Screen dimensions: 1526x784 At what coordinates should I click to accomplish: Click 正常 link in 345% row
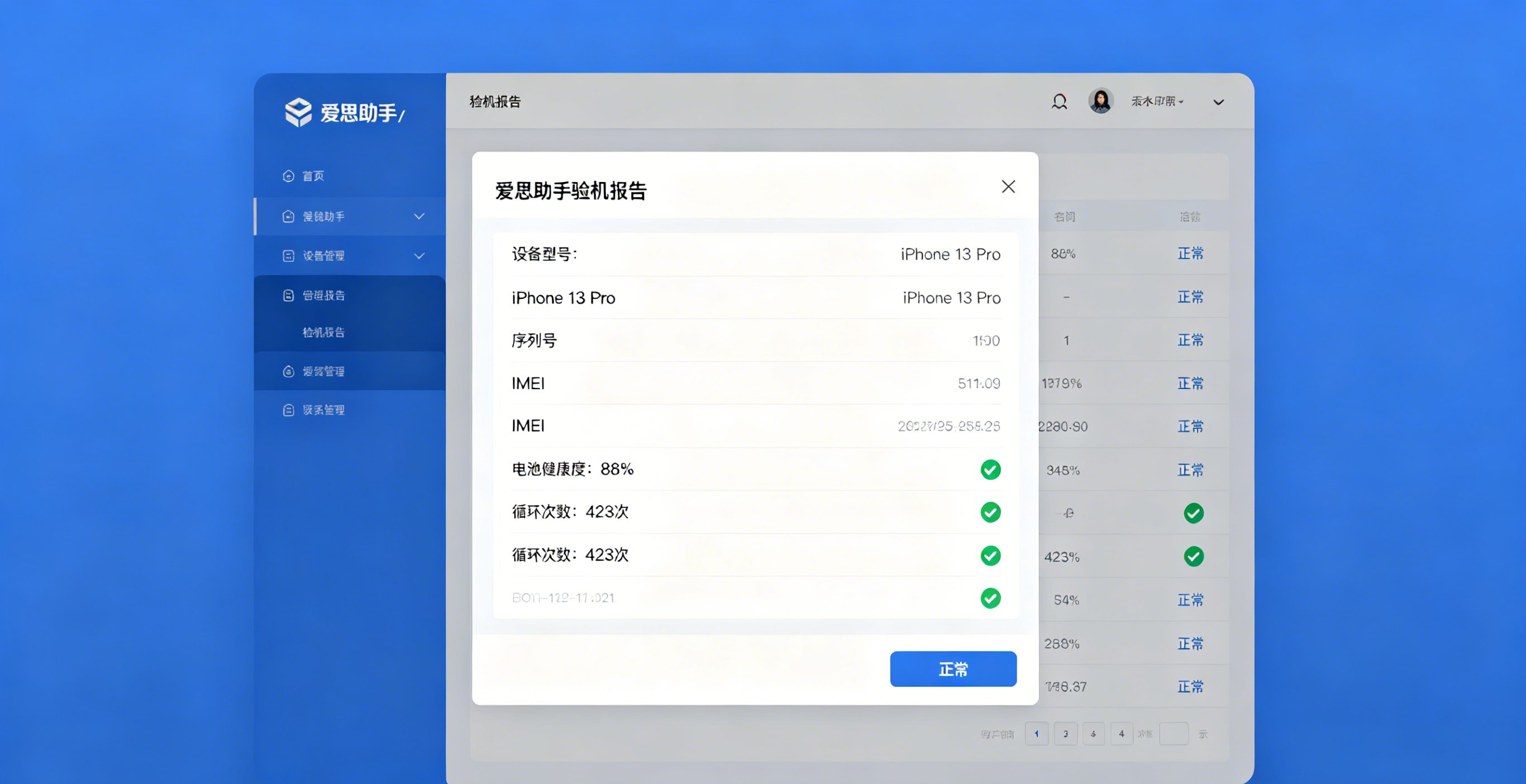point(1190,470)
